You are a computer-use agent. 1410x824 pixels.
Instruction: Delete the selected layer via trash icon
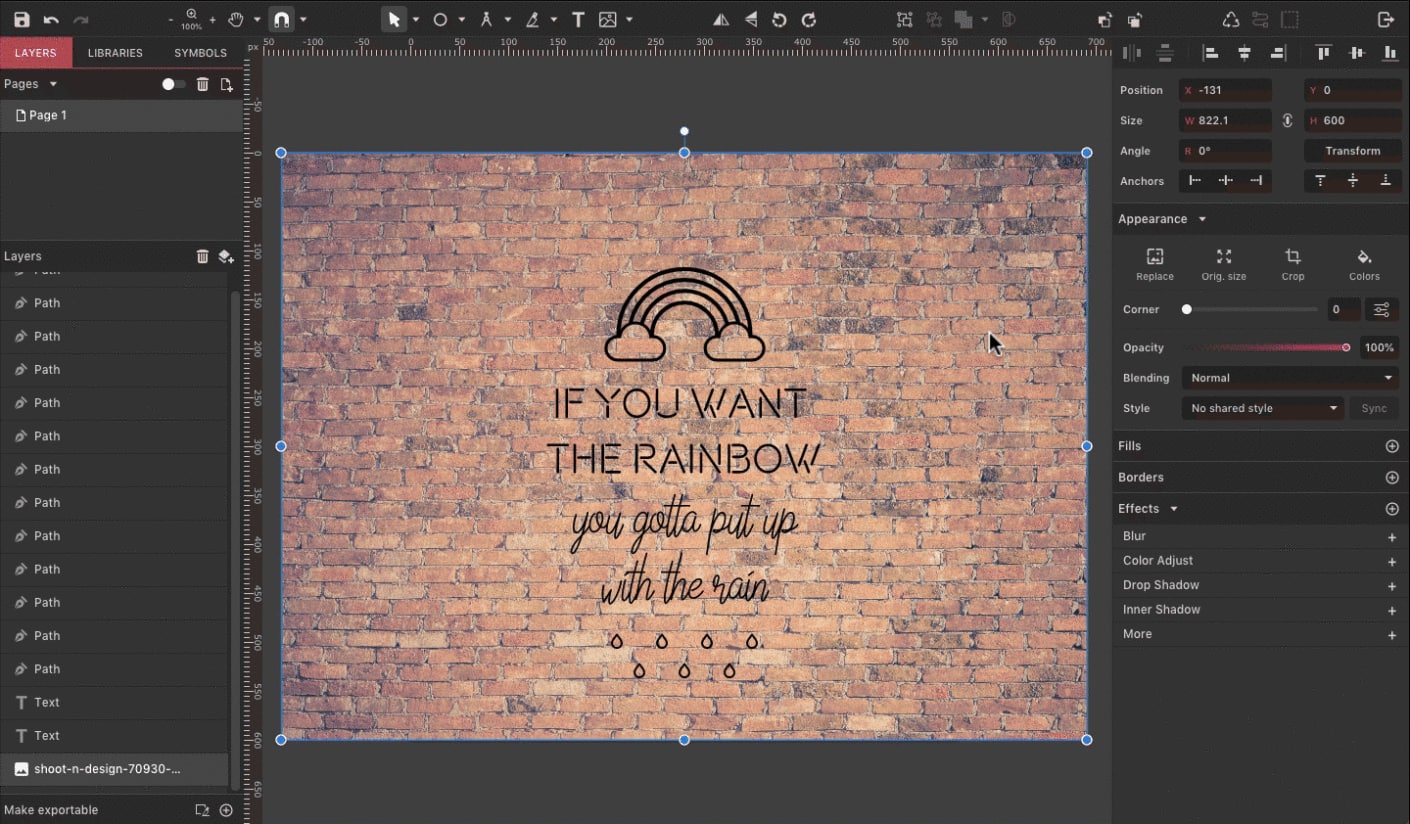[x=202, y=256]
